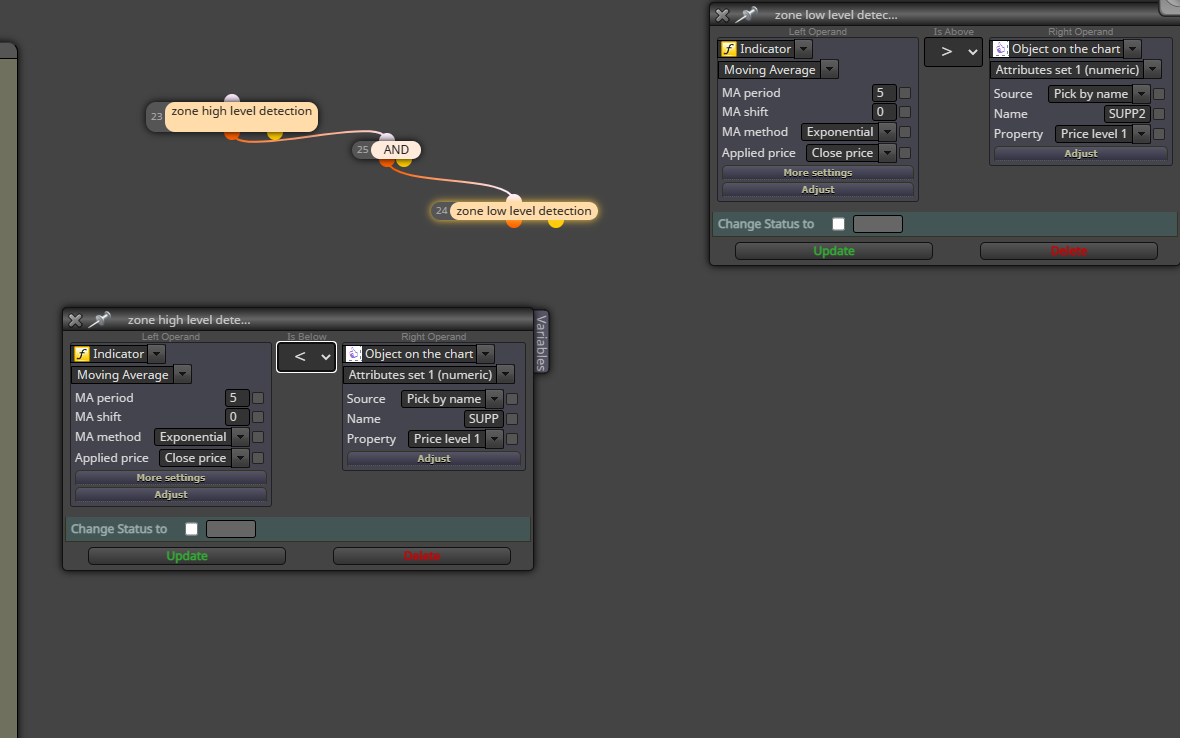Click Update in zone high level panel
Image resolution: width=1180 pixels, height=738 pixels.
(187, 556)
